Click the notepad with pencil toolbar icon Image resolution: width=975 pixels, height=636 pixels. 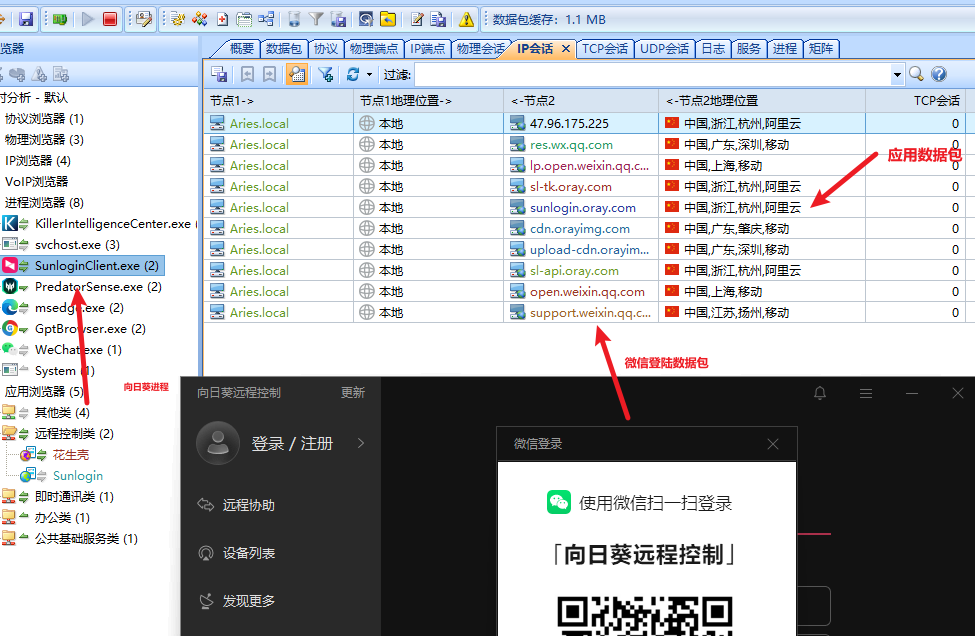tap(417, 19)
